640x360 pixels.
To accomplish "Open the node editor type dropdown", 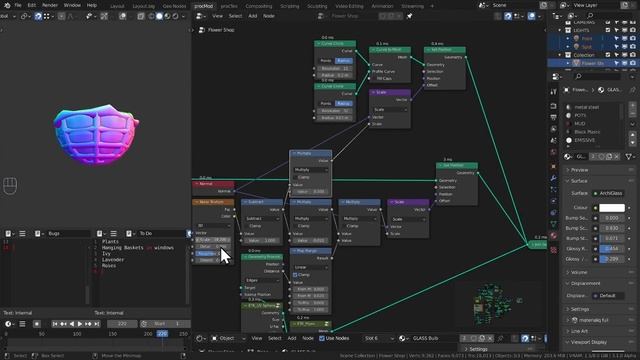I will [201, 16].
